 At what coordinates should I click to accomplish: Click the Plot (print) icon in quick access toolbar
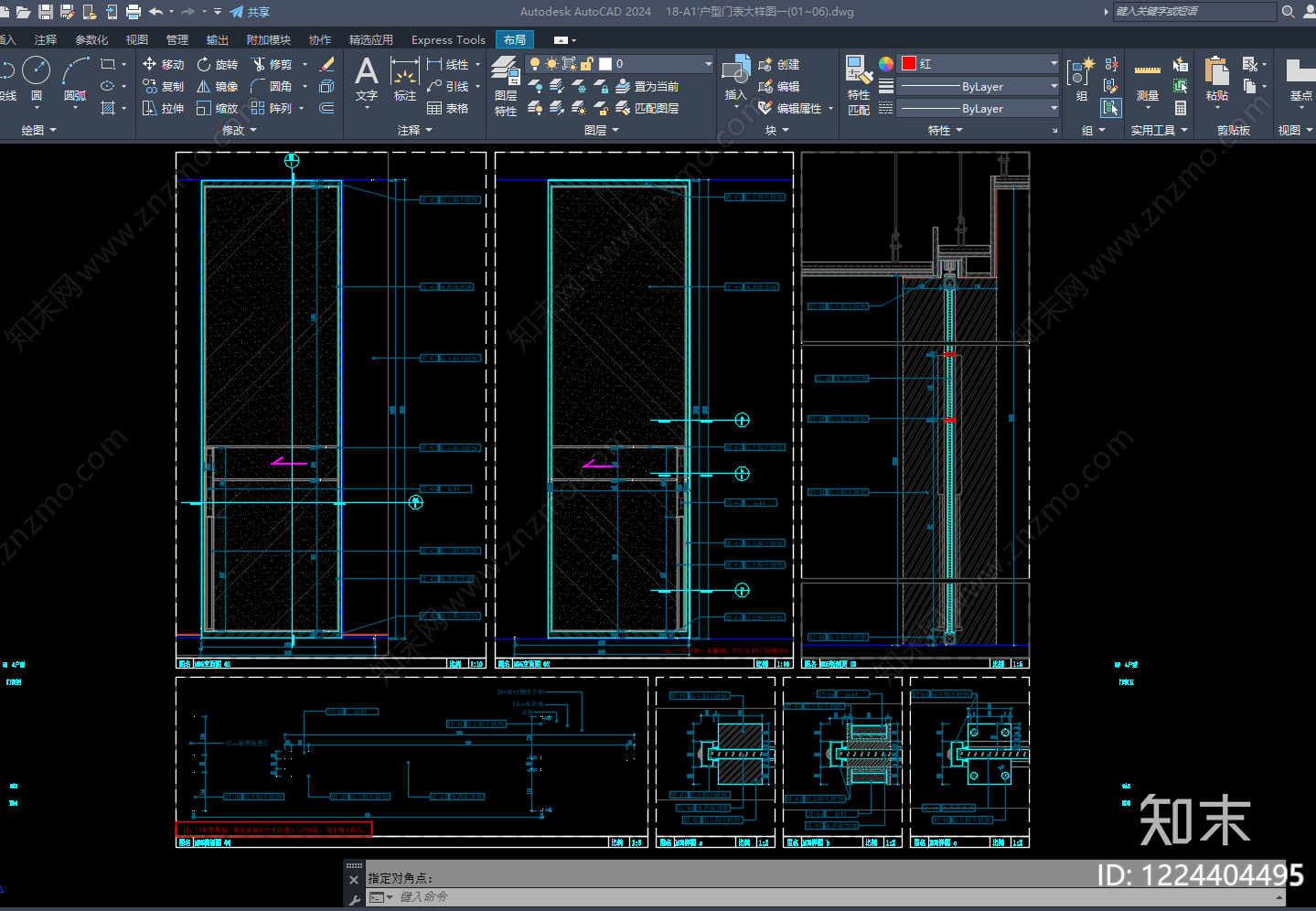[x=134, y=12]
